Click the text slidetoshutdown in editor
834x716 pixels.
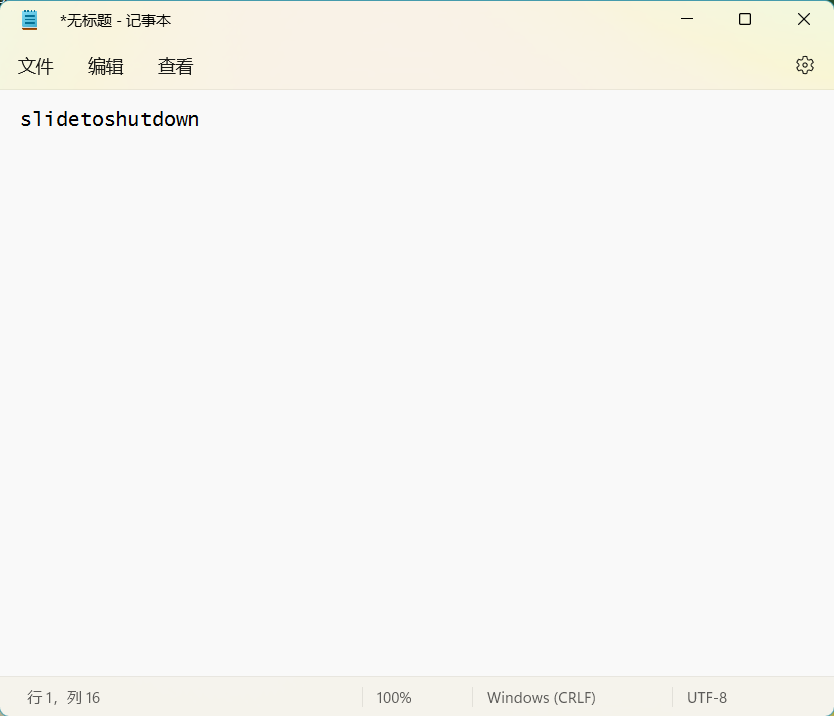(110, 119)
